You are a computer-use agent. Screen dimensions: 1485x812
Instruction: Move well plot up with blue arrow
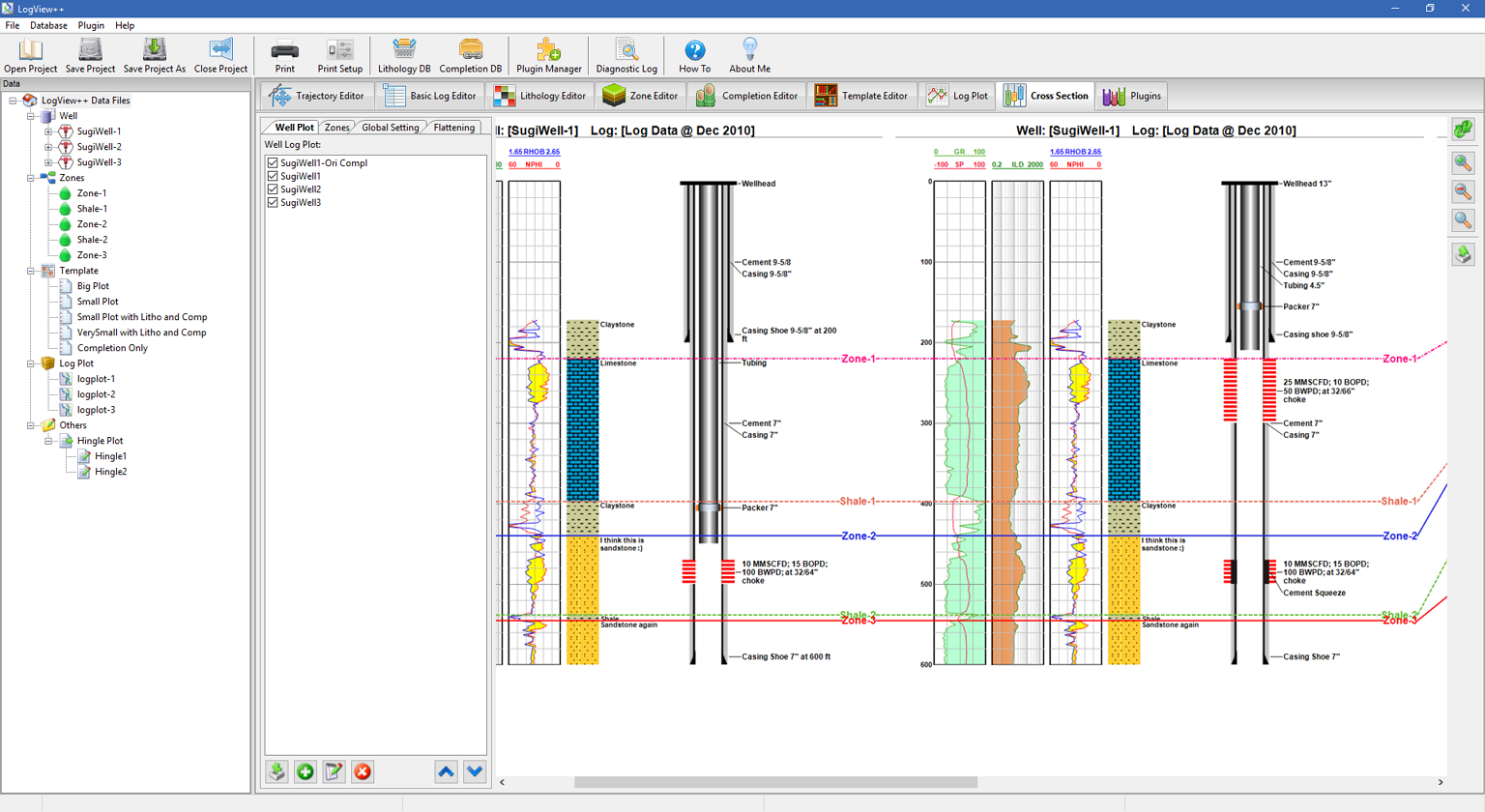[446, 771]
